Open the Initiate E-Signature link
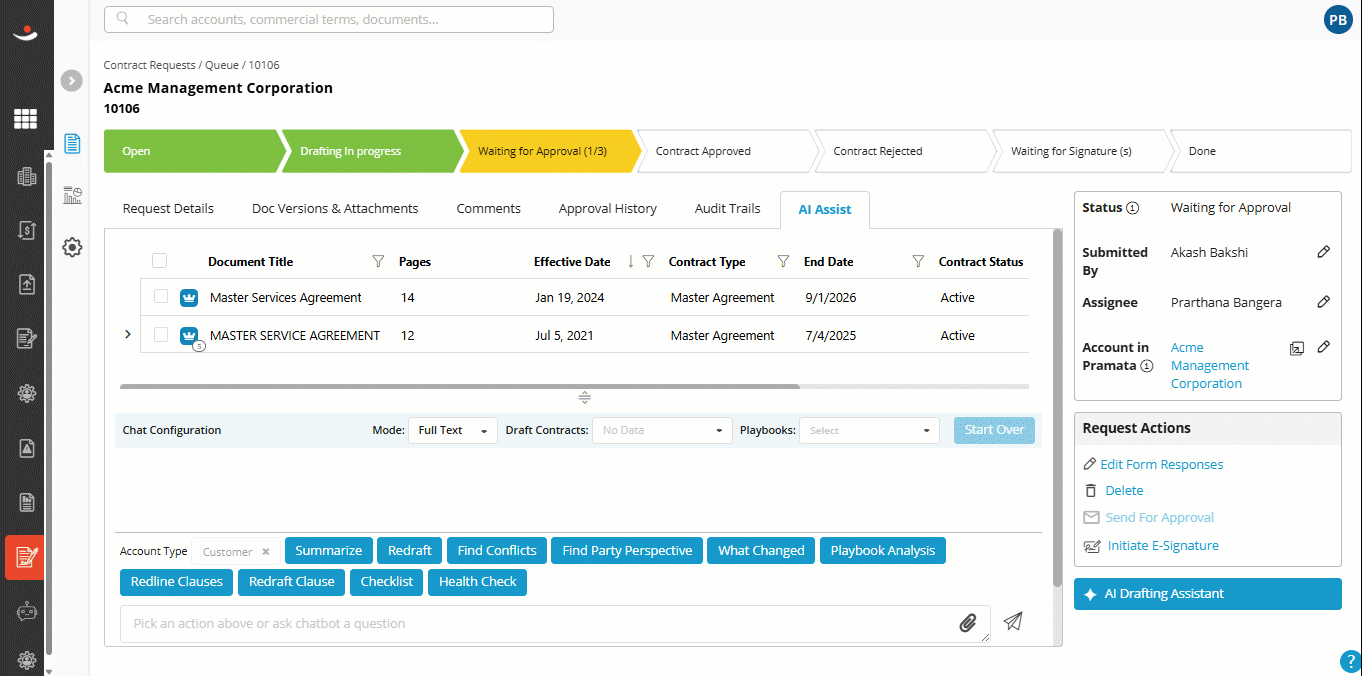 pyautogui.click(x=1163, y=546)
